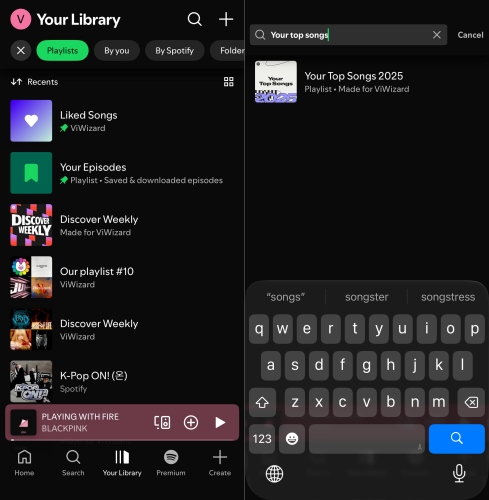Screen dimensions: 489x500
Task: Clear the filter with the X chip
Action: point(21,51)
